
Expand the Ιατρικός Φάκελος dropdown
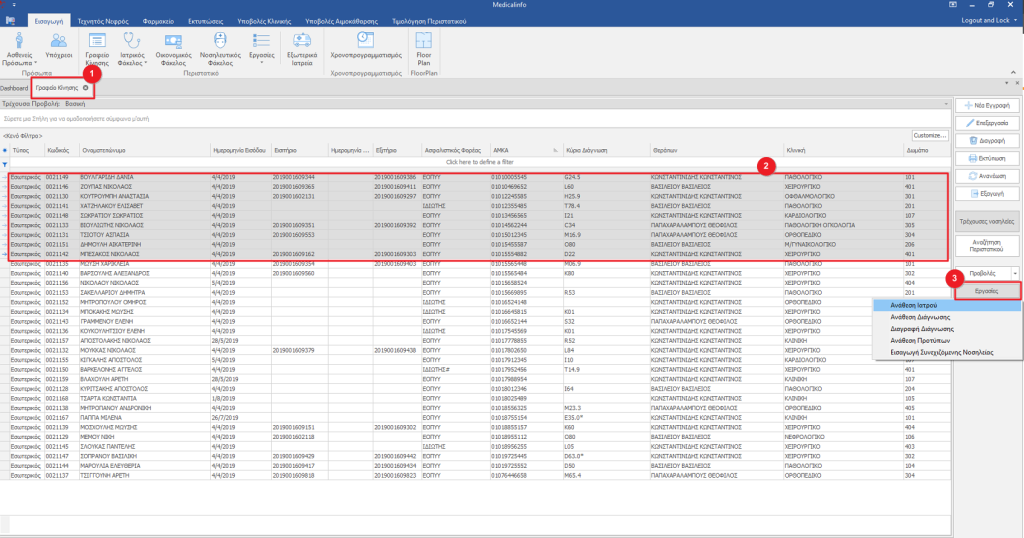[x=146, y=63]
